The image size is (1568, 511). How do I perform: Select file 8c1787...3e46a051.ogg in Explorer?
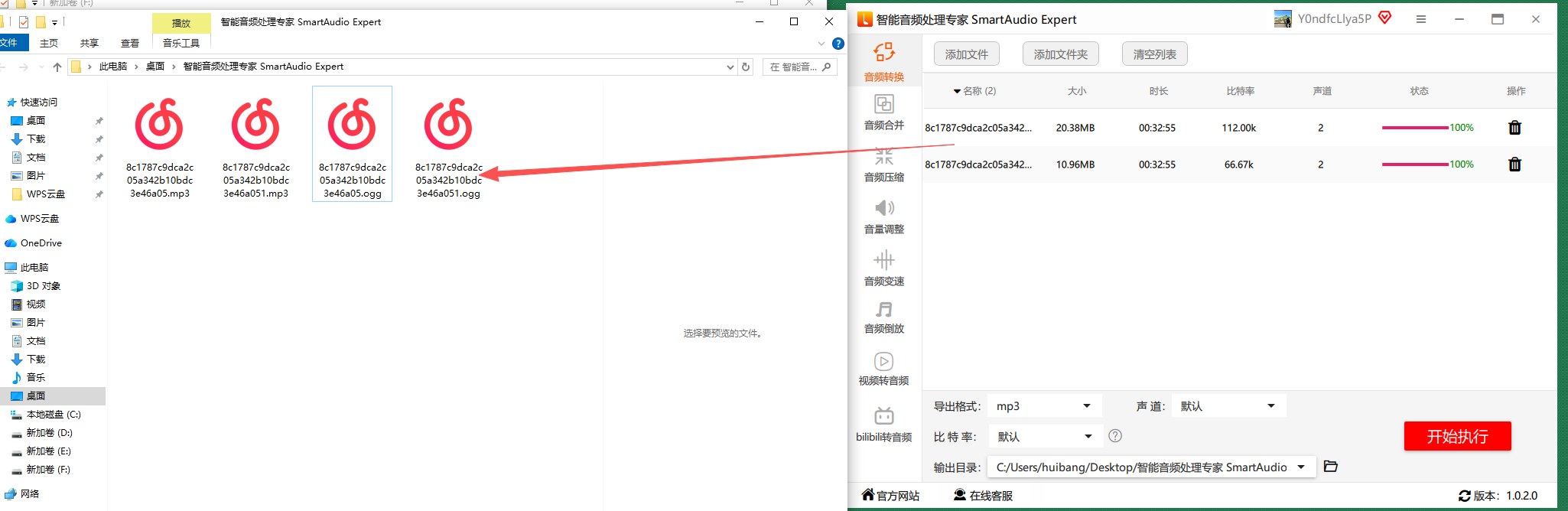tap(449, 145)
